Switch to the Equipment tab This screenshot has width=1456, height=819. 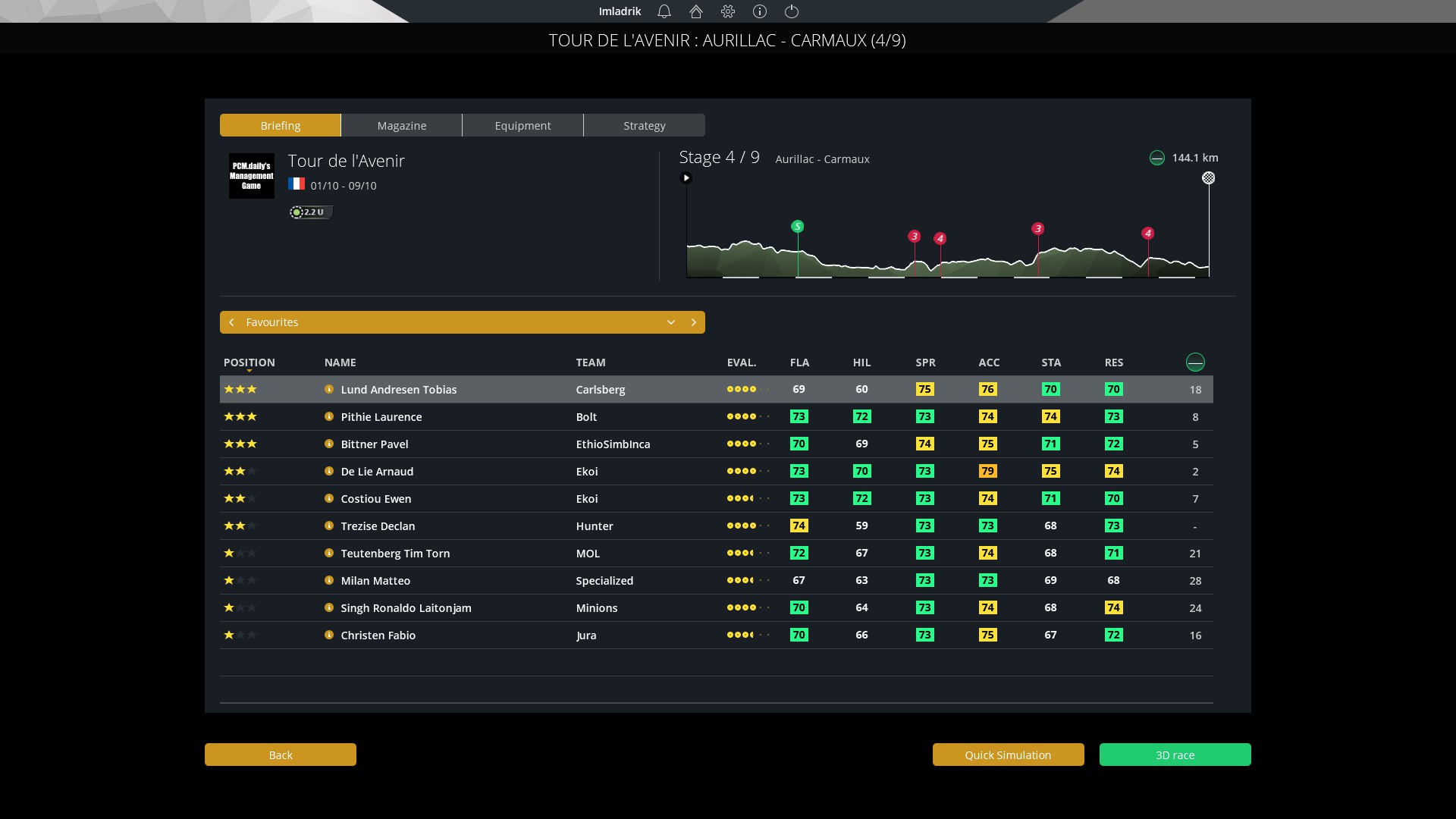(523, 125)
